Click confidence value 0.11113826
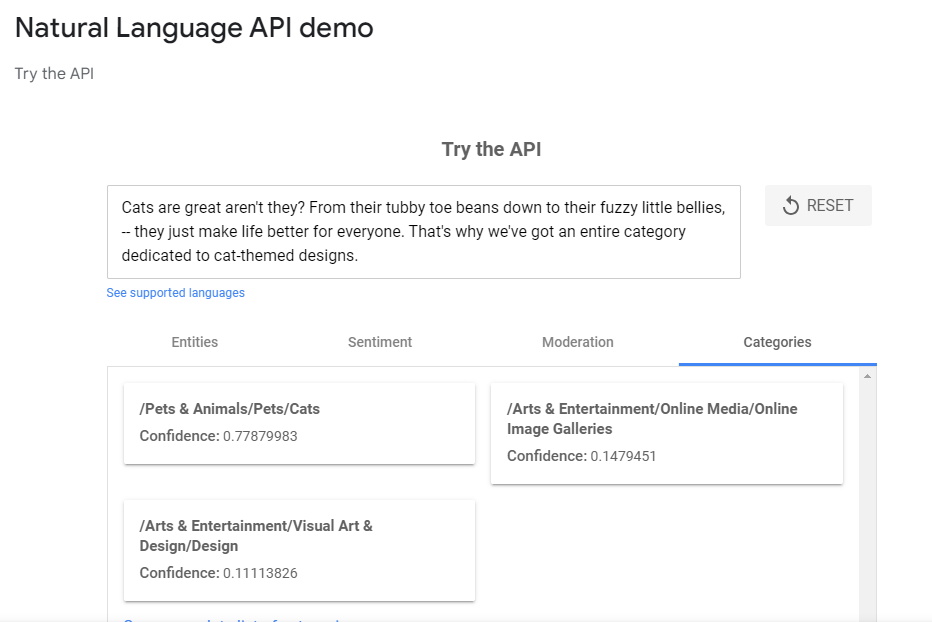 [x=260, y=573]
